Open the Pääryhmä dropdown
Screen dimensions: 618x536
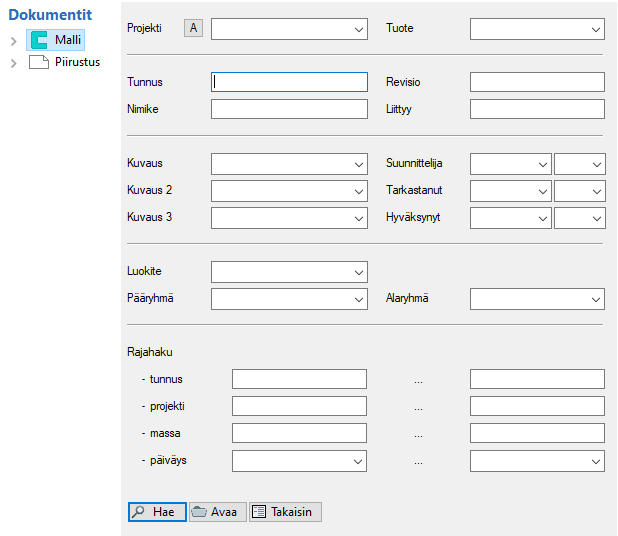pyautogui.click(x=358, y=299)
